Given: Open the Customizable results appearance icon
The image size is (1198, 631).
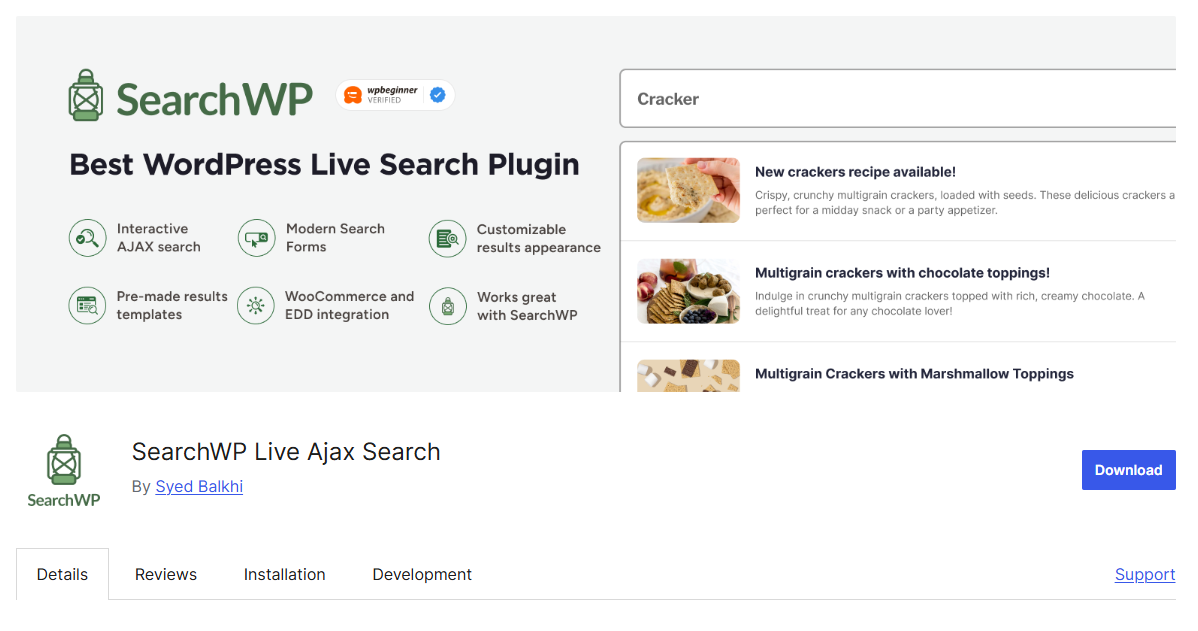Looking at the screenshot, I should [447, 238].
